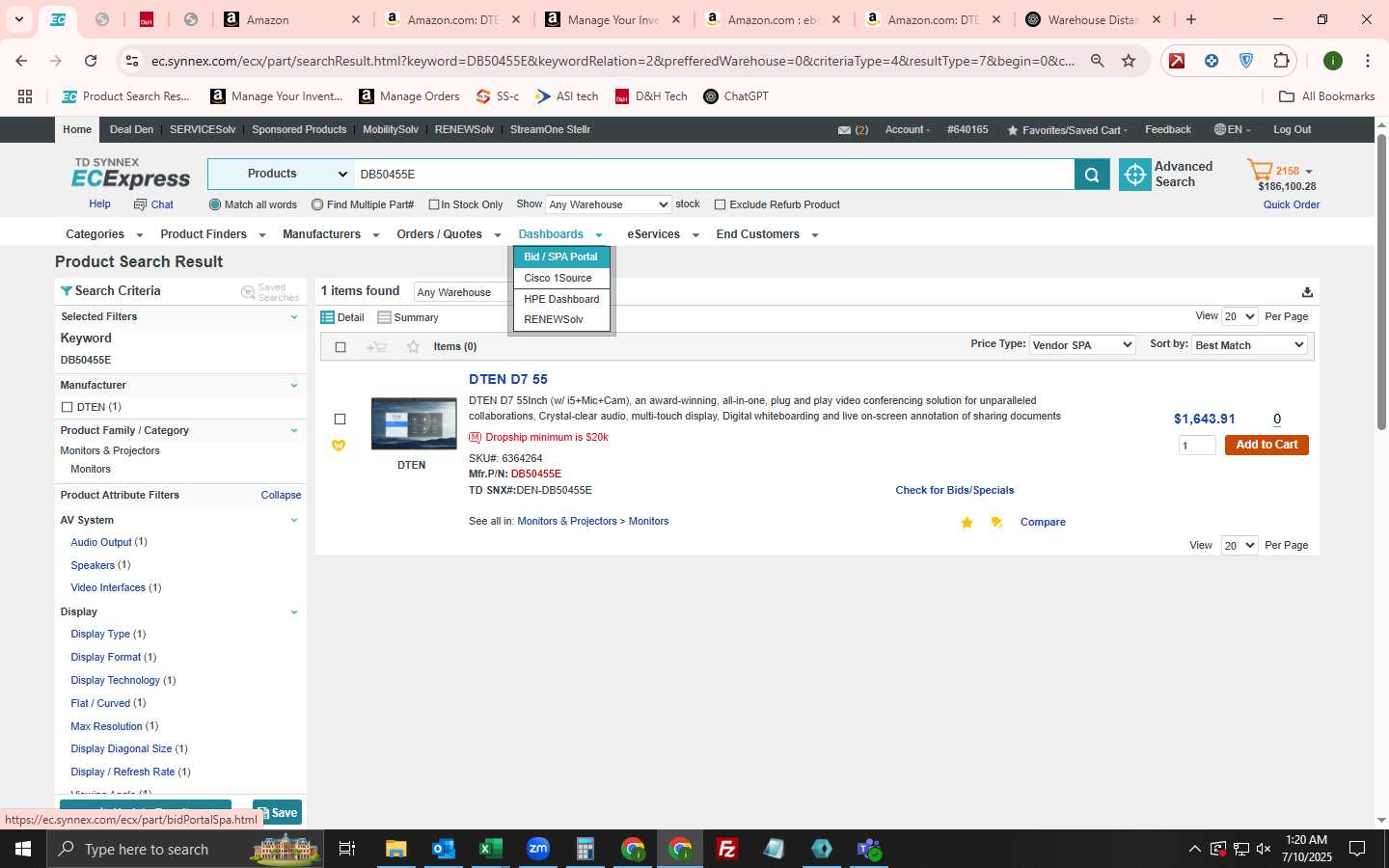Click the gold star under DTEN D7 55

967,523
